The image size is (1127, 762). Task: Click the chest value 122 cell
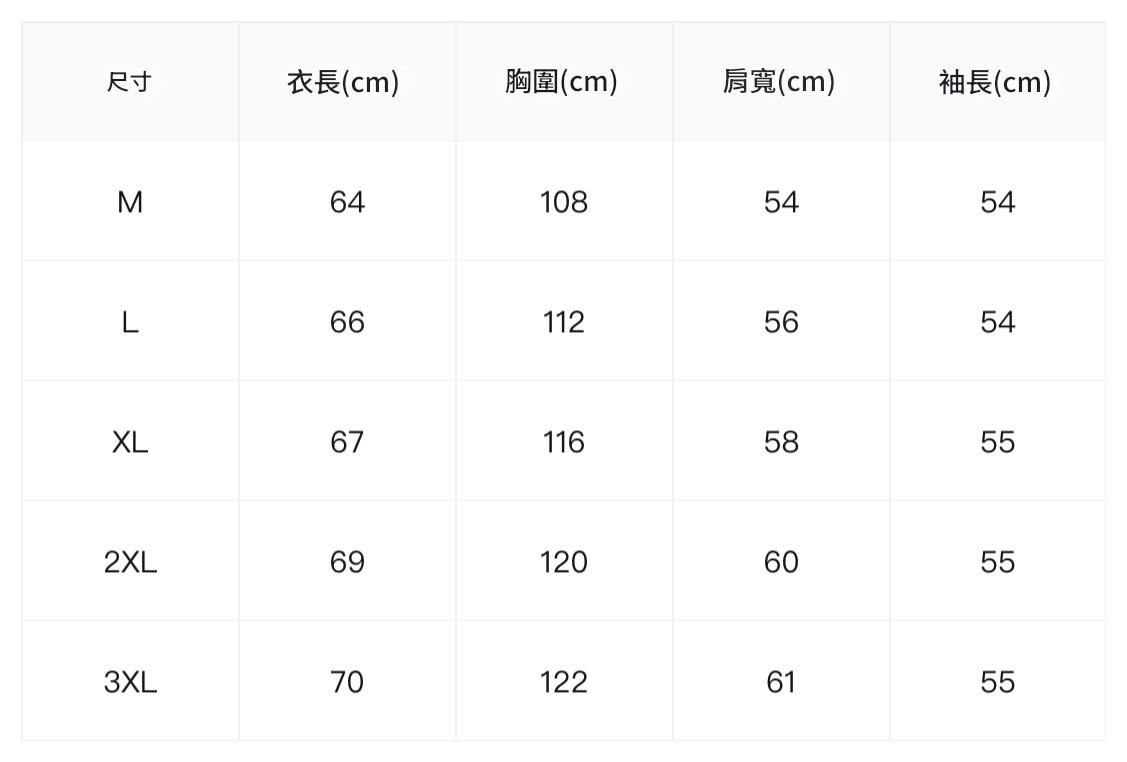(x=564, y=682)
